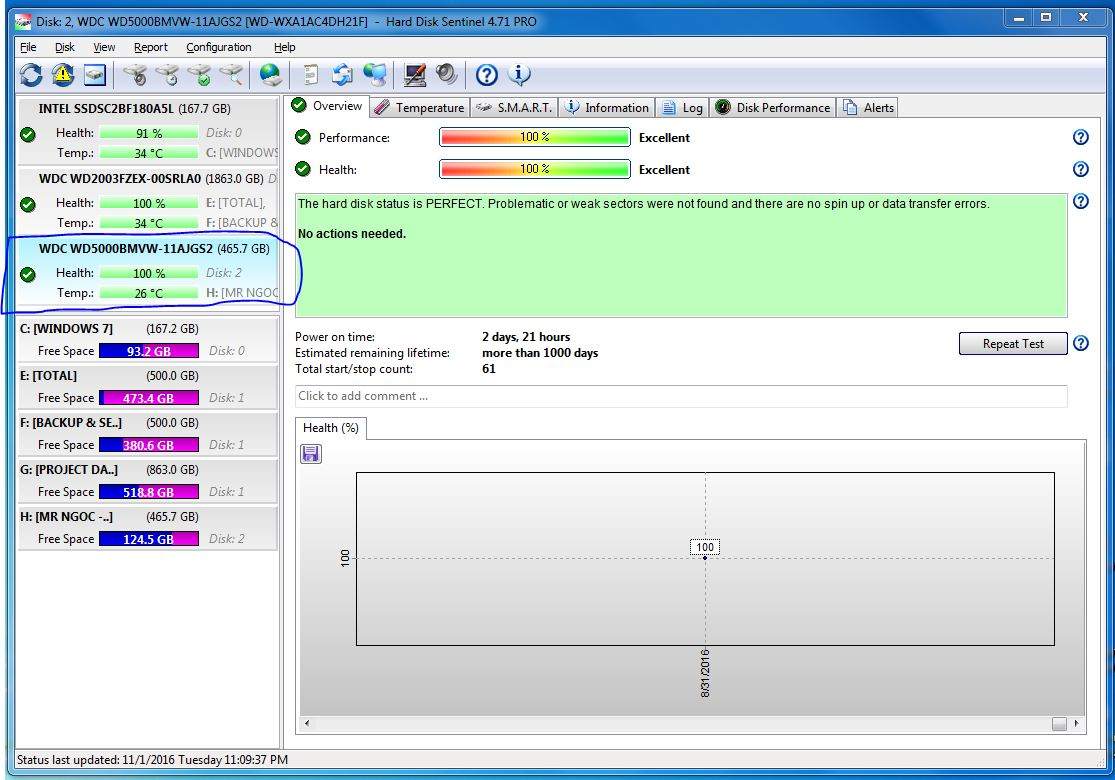Viewport: 1115px width, 780px height.
Task: Click the 473.4 GB free space bar
Action: tap(149, 397)
